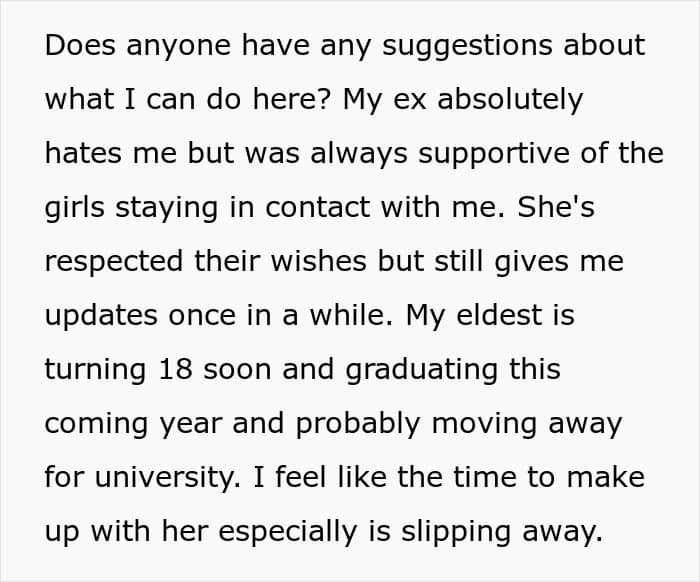Image resolution: width=700 pixels, height=582 pixels.
Task: Click the word 'suggestions' in first line
Action: [x=467, y=46]
